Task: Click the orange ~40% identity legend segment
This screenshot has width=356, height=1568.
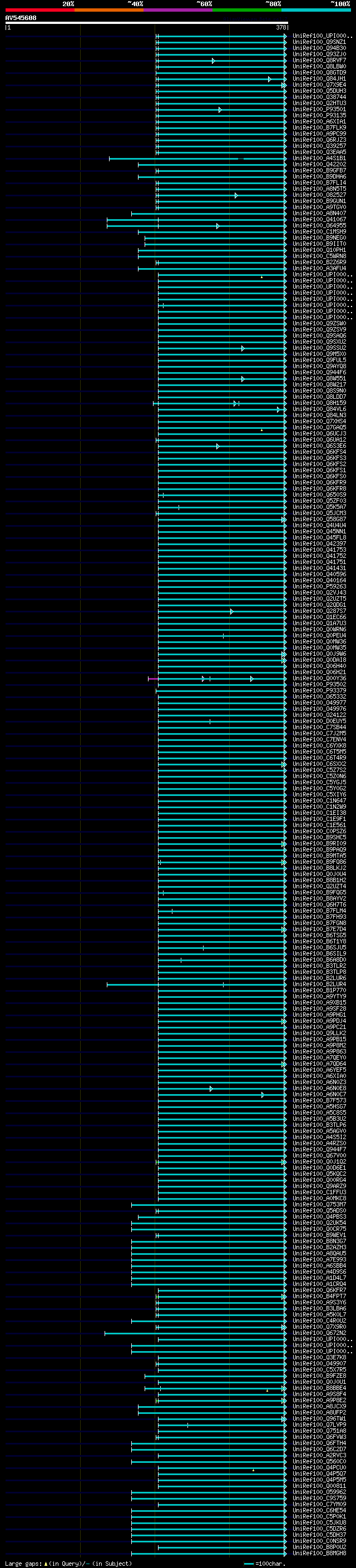Action: (109, 11)
